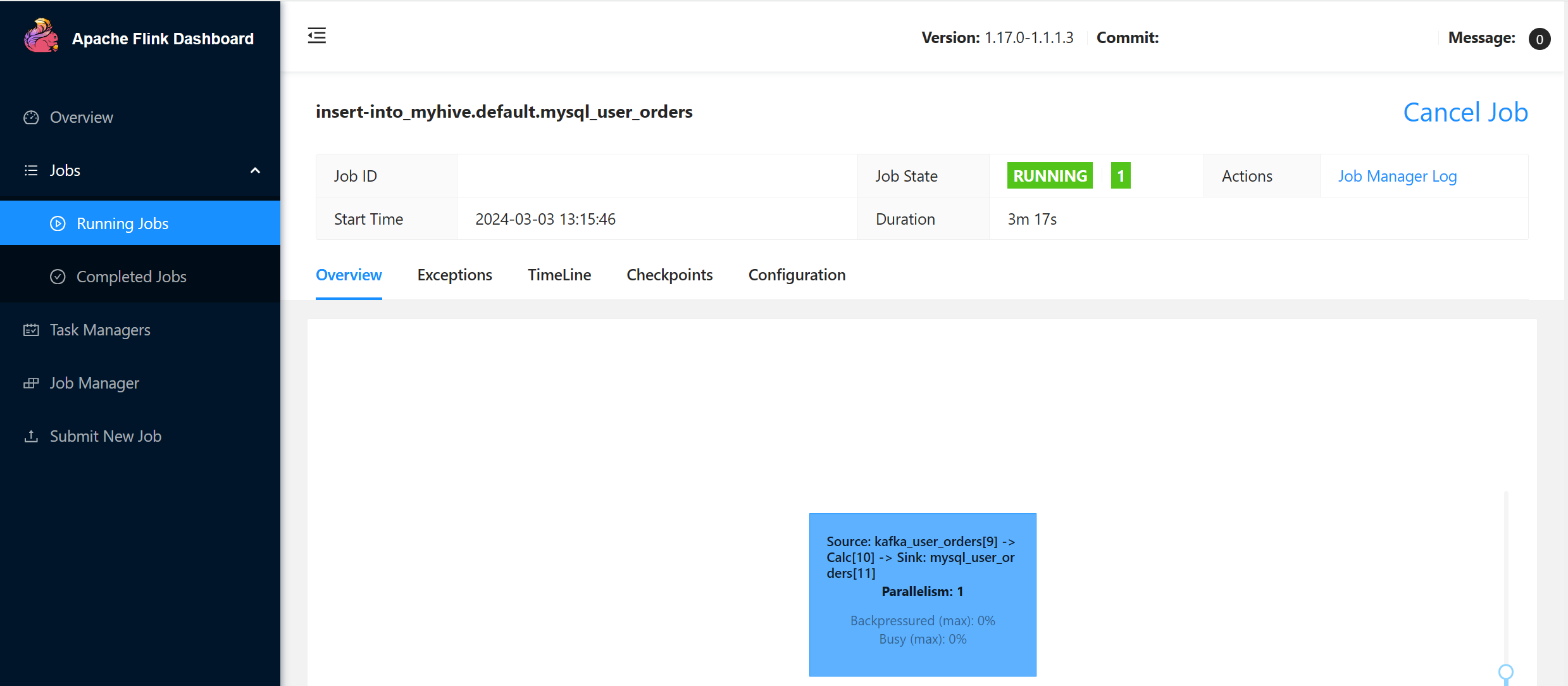Click the green running tasks count badge
1568x686 pixels.
point(1121,176)
